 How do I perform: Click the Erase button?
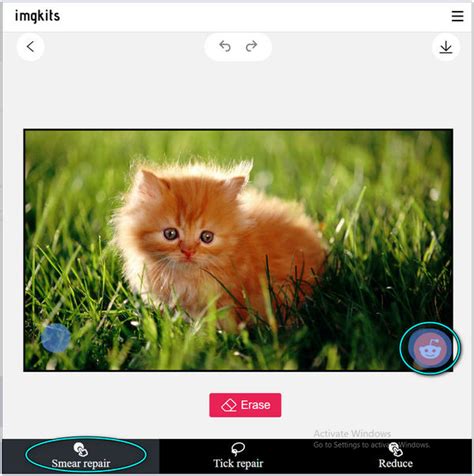coord(245,405)
